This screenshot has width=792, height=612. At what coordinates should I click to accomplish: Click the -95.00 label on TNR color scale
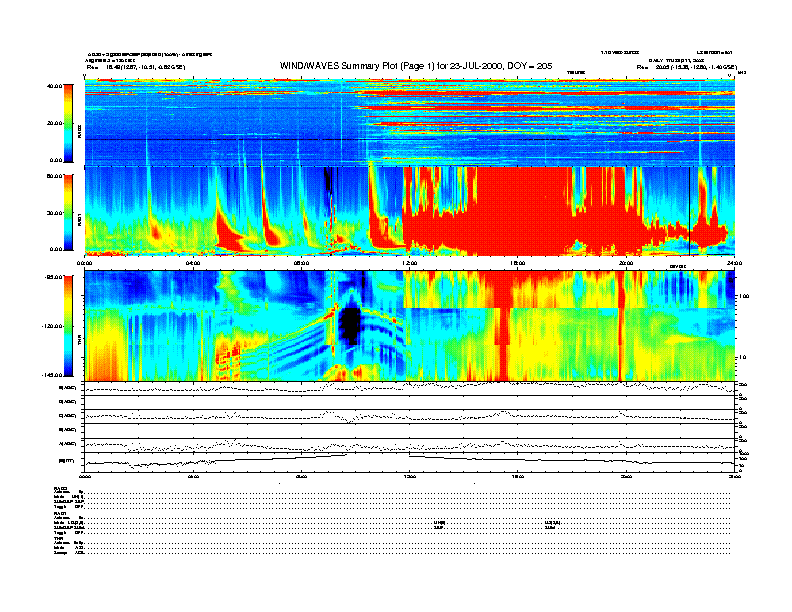tap(53, 277)
